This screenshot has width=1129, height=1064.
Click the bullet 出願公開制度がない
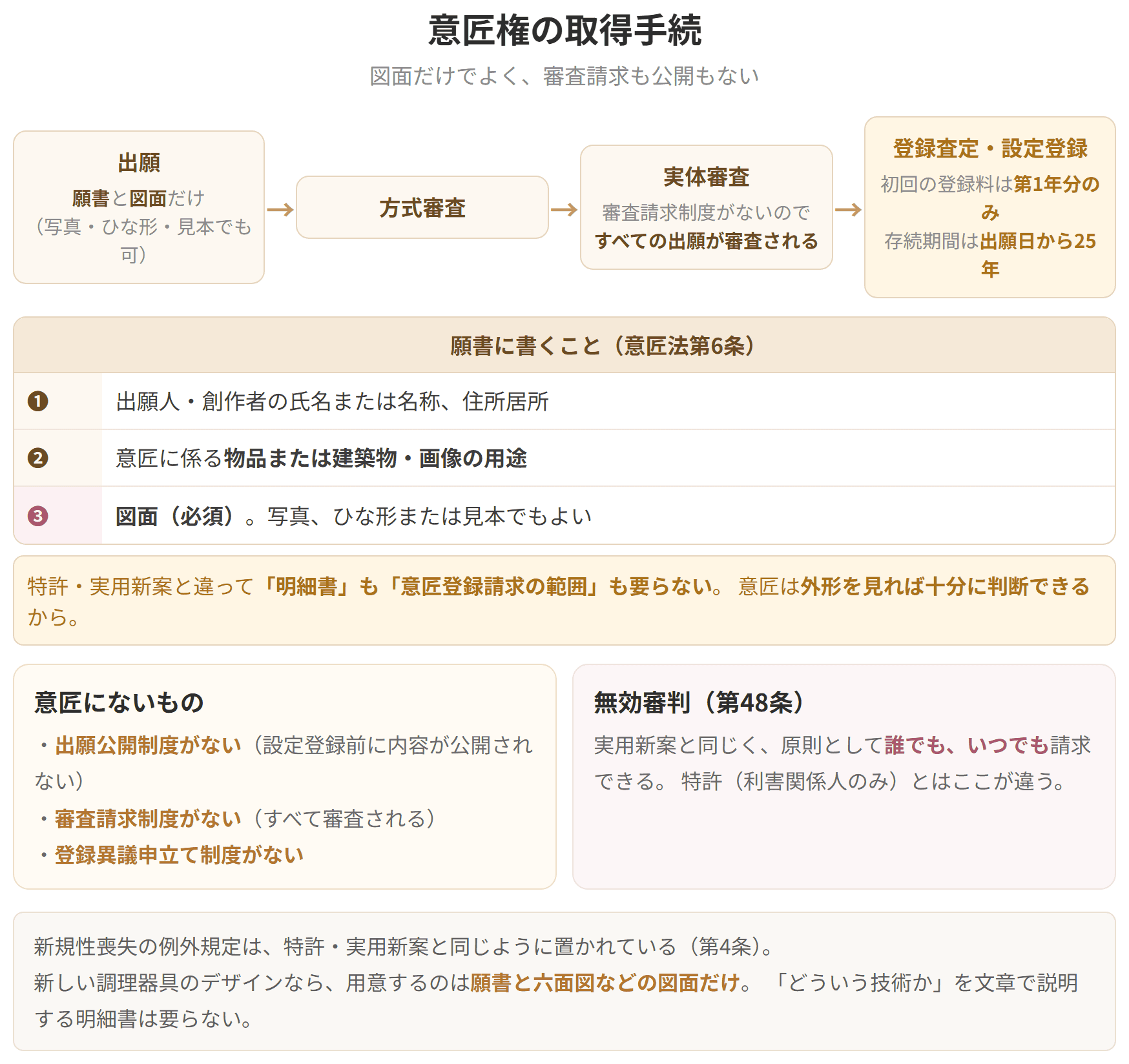click(148, 746)
